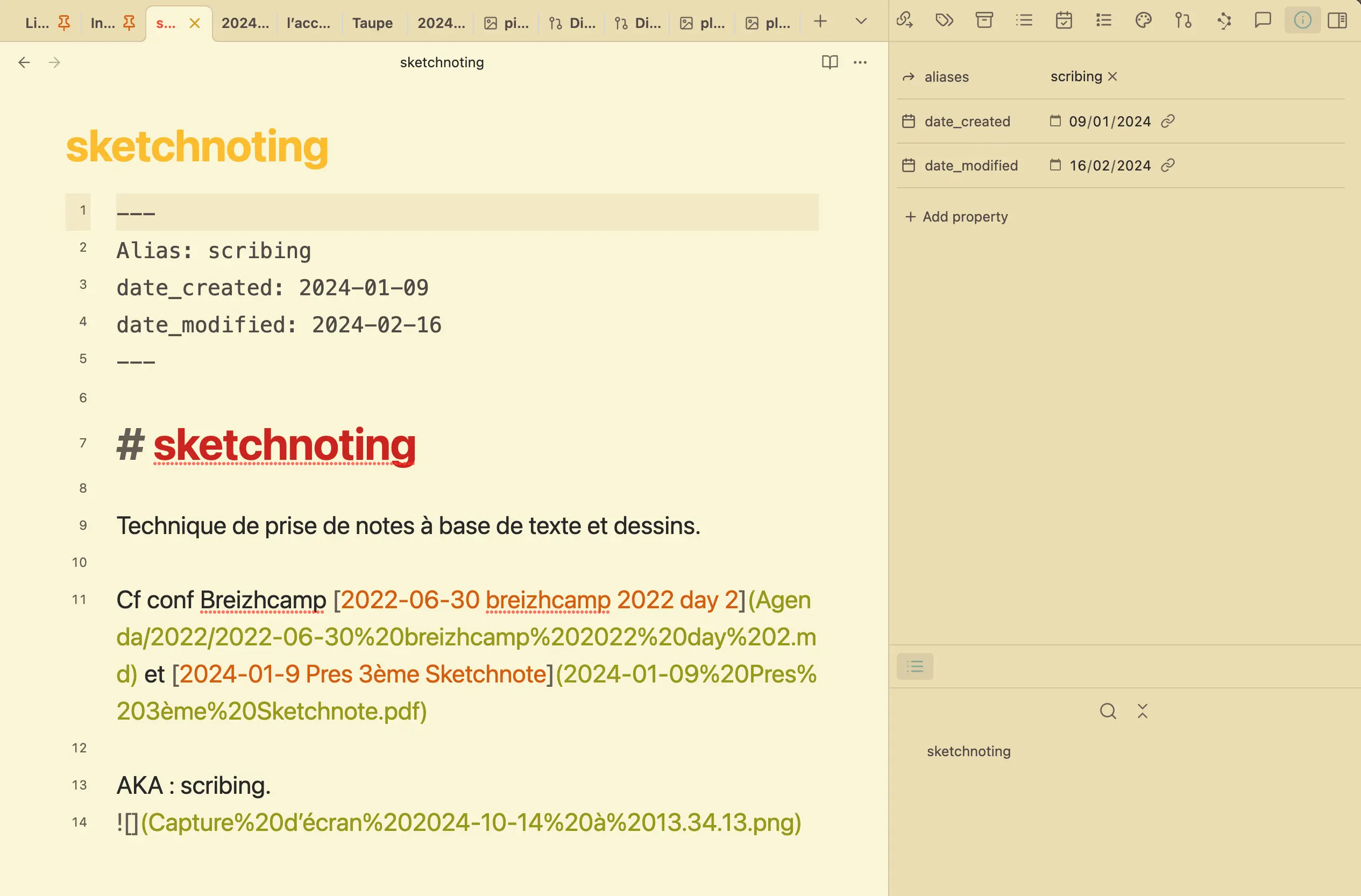Open the palette style settings icon
The height and width of the screenshot is (896, 1361).
[1143, 20]
